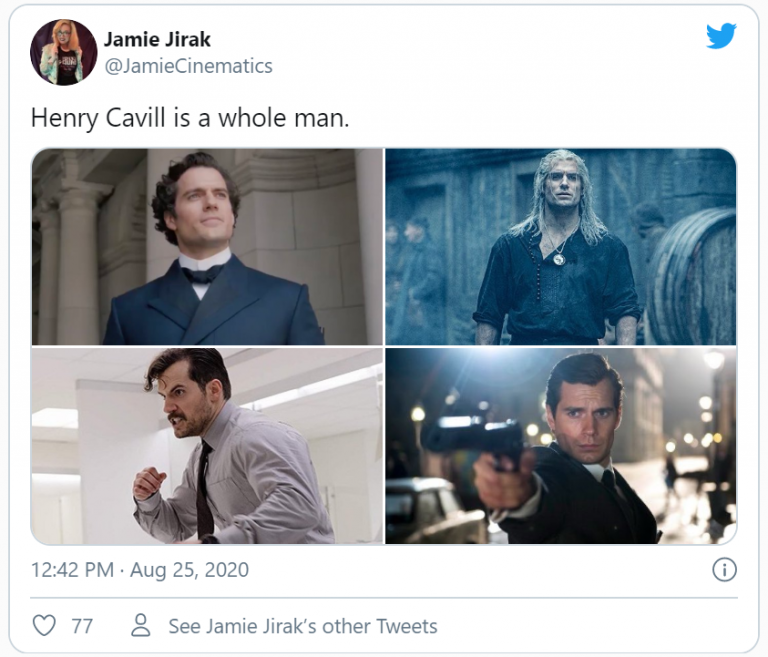Click the Jamie Jirak display name
Viewport: 768px width, 657px height.
coord(157,40)
